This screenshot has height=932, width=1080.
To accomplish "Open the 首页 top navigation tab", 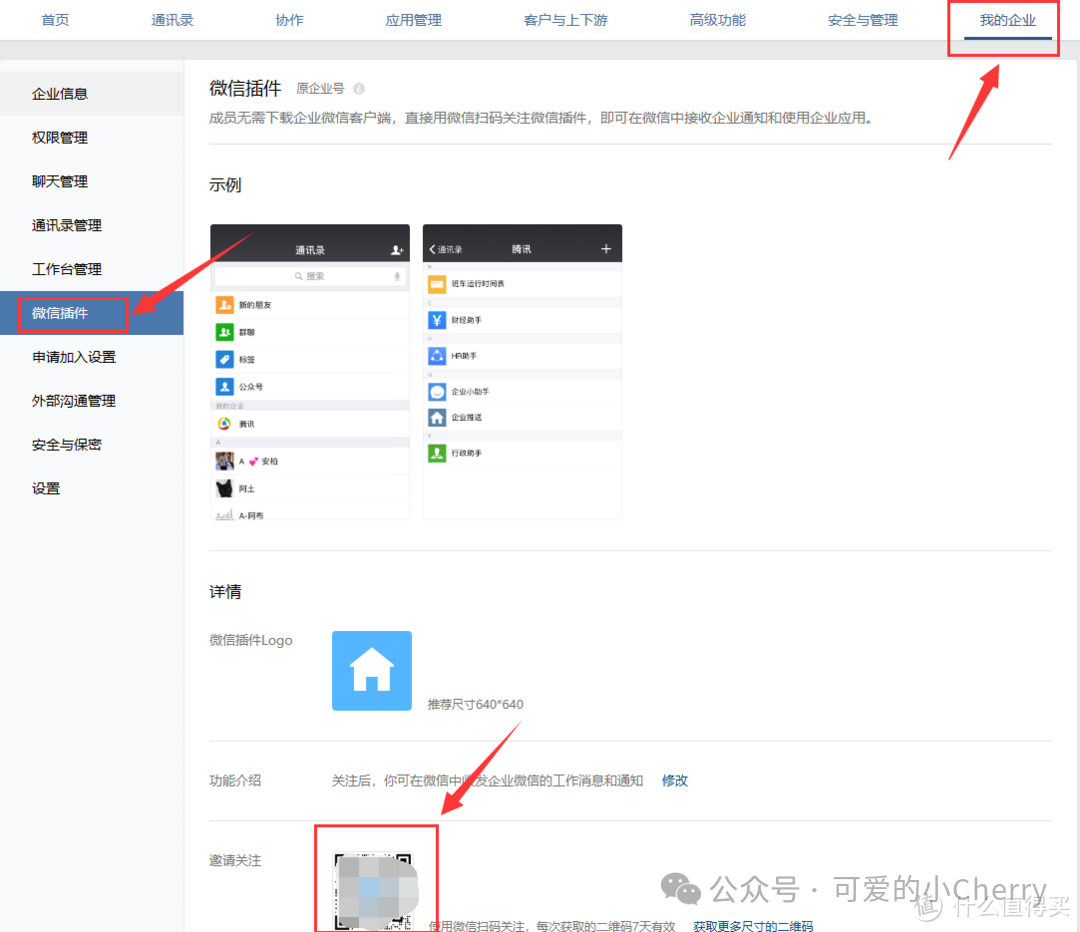I will pyautogui.click(x=55, y=20).
